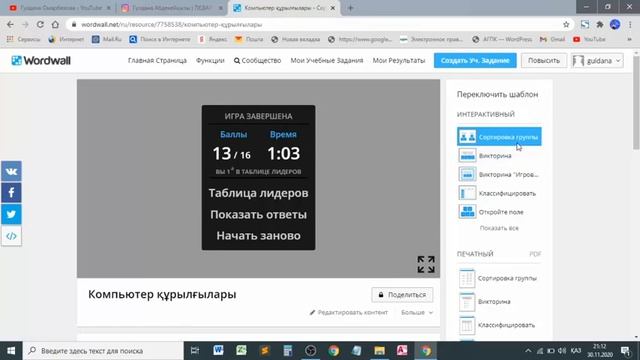The height and width of the screenshot is (360, 640).
Task: Open Task View on taskbar
Action: pyautogui.click(x=195, y=351)
